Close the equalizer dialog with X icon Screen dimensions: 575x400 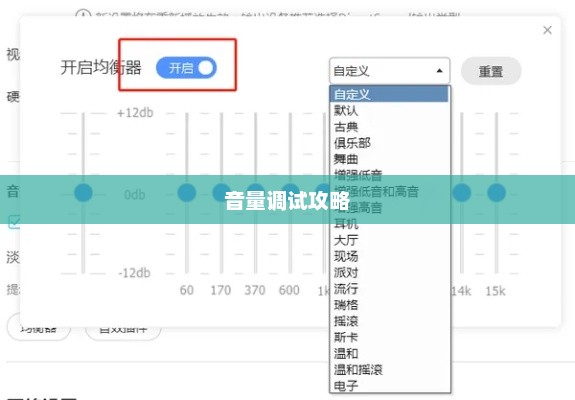click(547, 30)
